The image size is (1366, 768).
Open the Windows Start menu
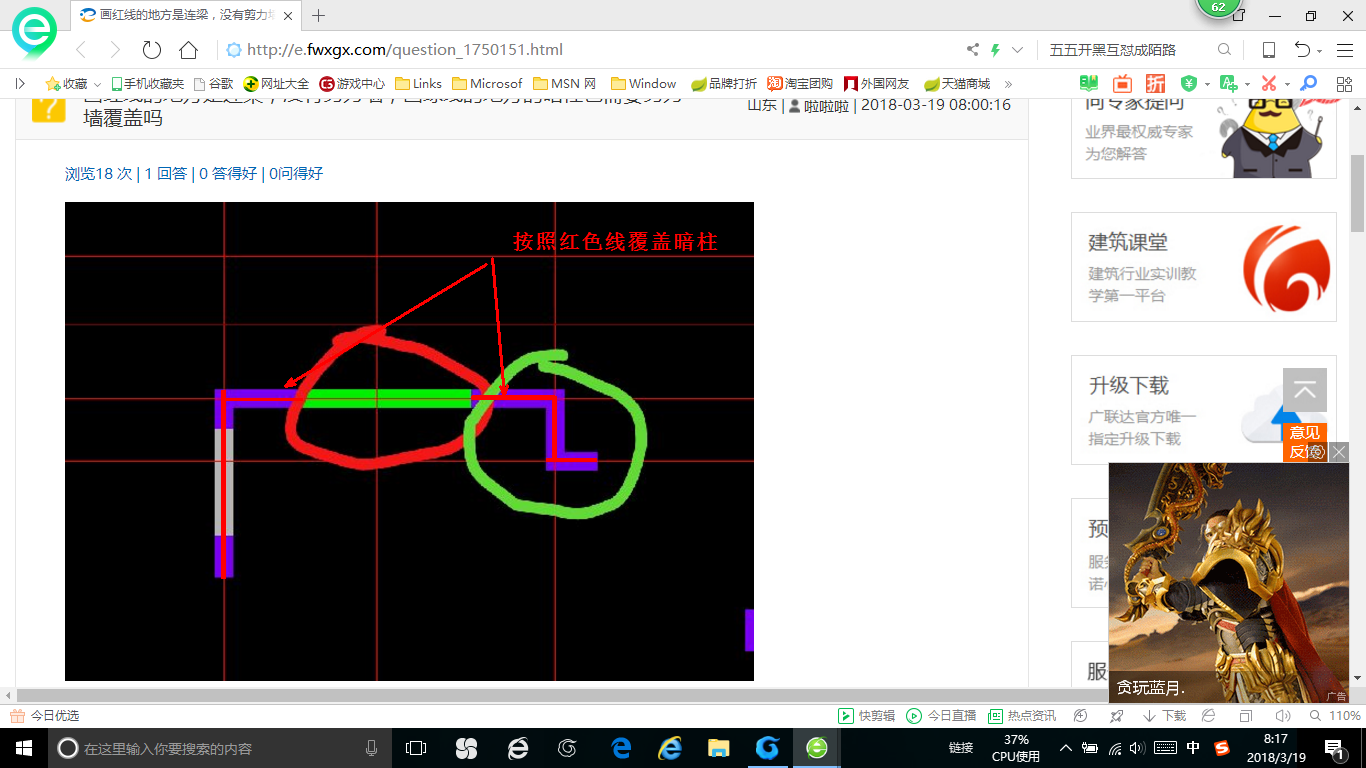click(x=23, y=748)
